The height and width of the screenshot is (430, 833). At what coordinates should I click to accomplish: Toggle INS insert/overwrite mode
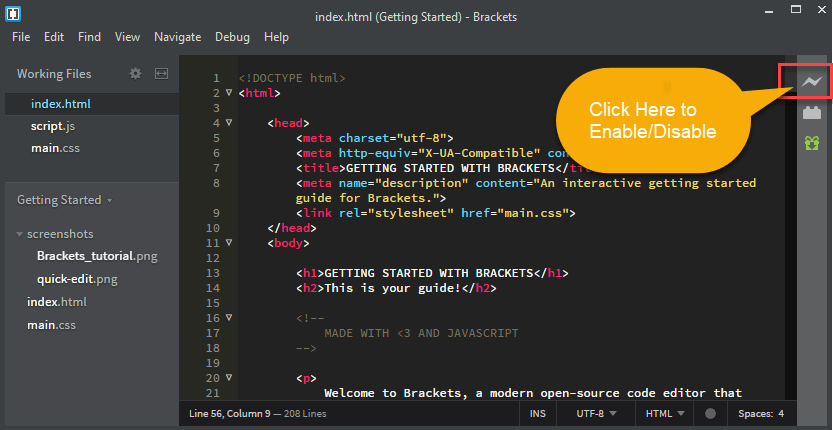pyautogui.click(x=538, y=414)
